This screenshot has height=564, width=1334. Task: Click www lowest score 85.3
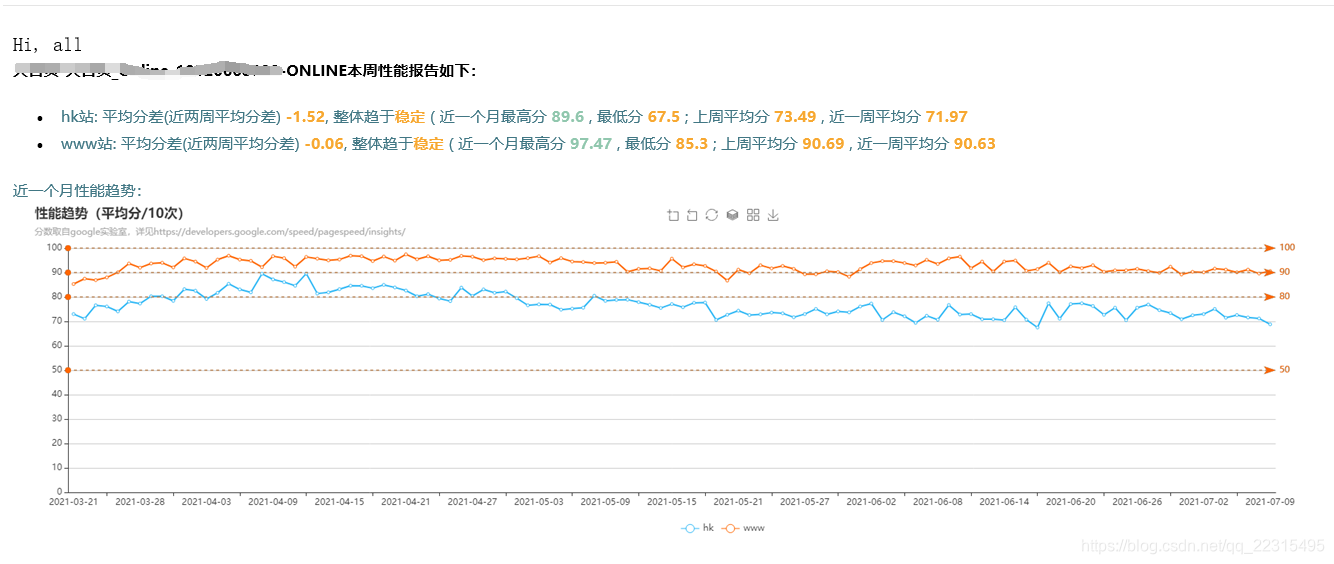[x=691, y=144]
